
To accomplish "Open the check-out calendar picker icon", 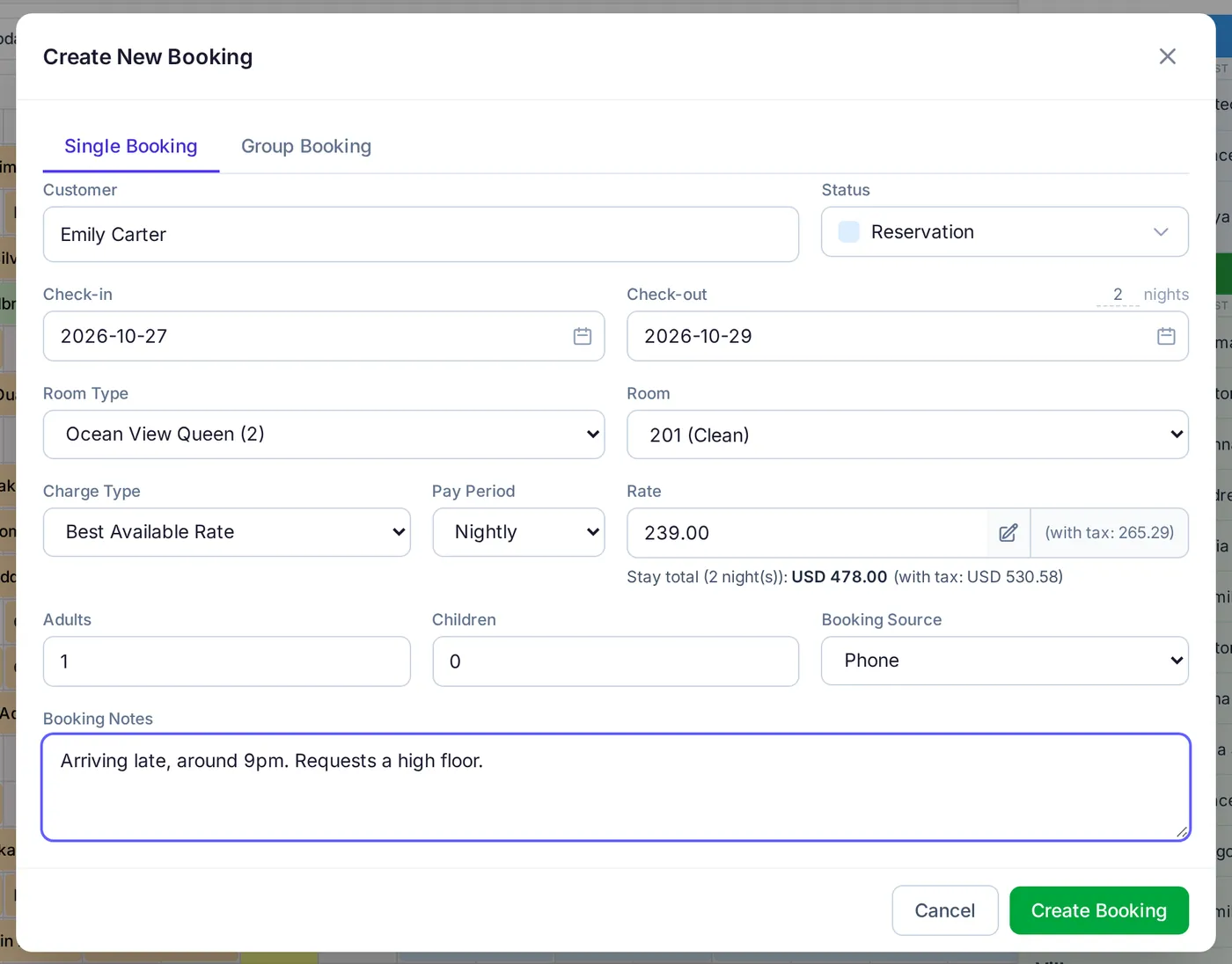I will (1166, 336).
